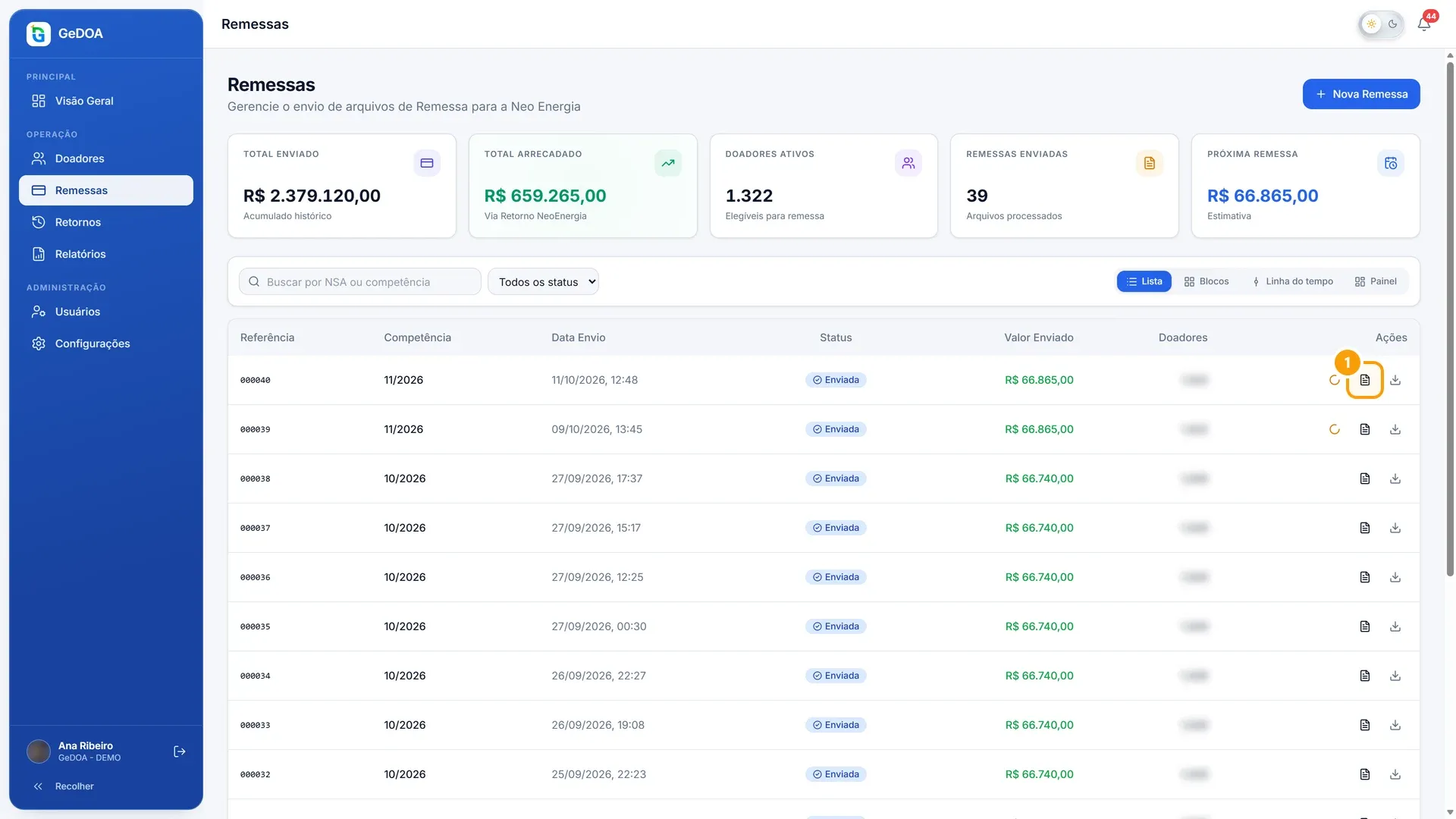Viewport: 1456px width, 819px height.
Task: Switch to Painel view
Action: 1376,281
